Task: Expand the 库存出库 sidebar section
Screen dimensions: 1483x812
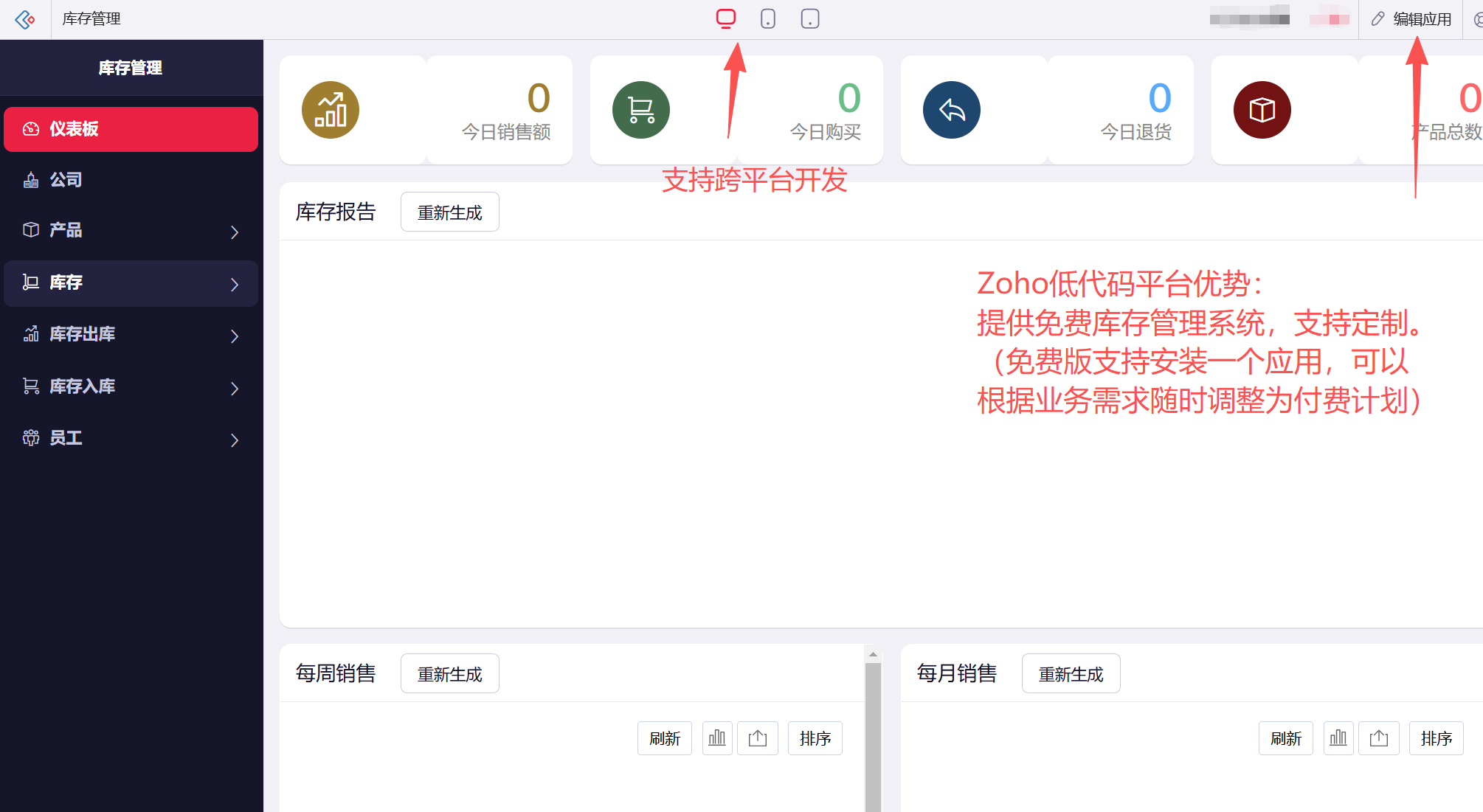Action: 131,335
